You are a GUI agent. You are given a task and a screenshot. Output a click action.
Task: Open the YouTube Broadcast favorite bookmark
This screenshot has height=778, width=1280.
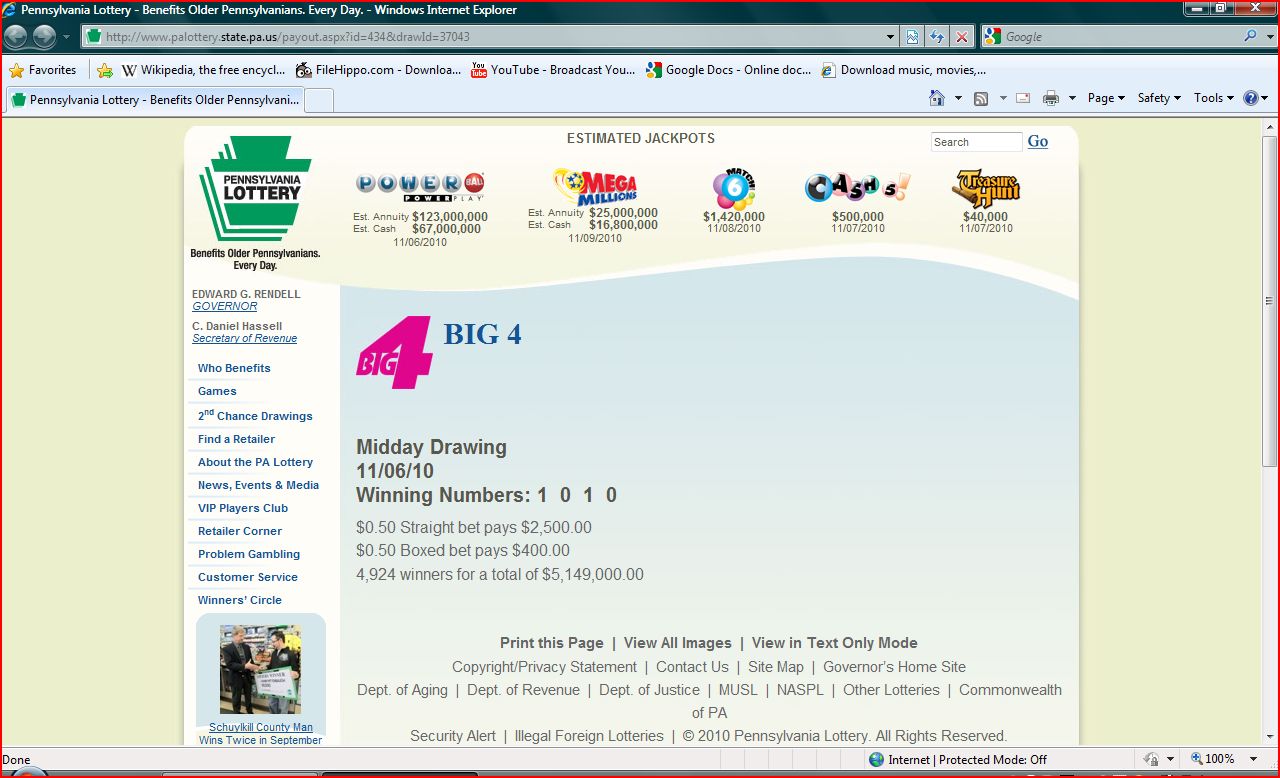tap(554, 70)
